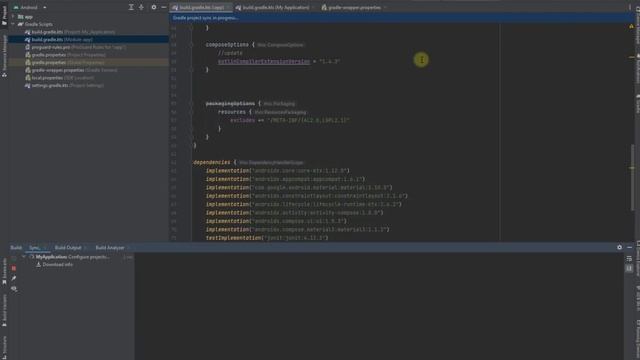Click kotlinCompilerExtensionVersion property in editor
640x360 pixels.
(264, 62)
